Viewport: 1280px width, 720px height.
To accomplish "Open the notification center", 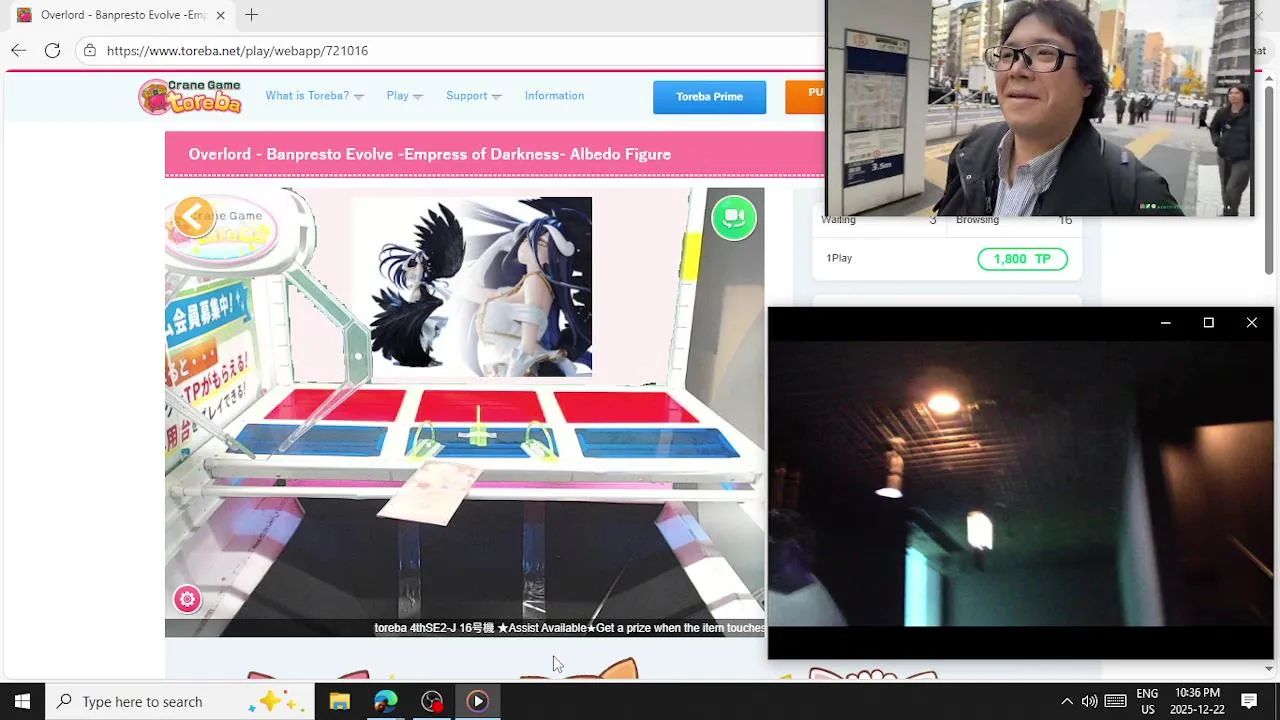I will 1249,701.
